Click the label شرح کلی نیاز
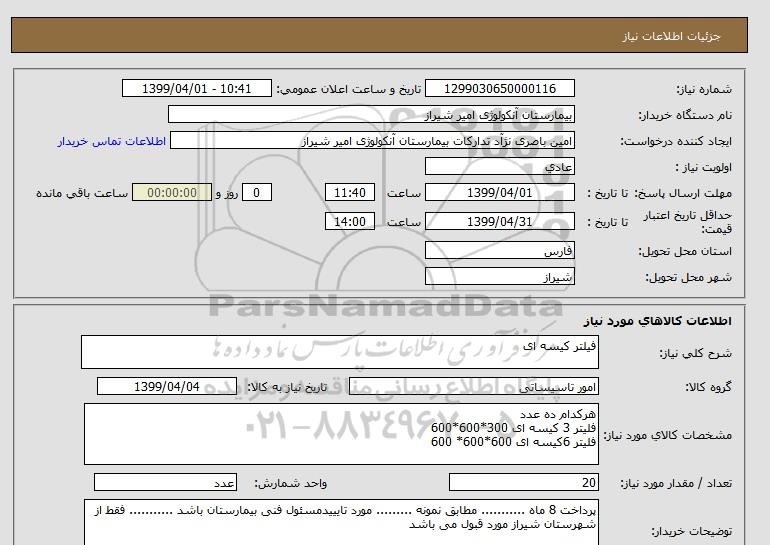 tap(695, 353)
